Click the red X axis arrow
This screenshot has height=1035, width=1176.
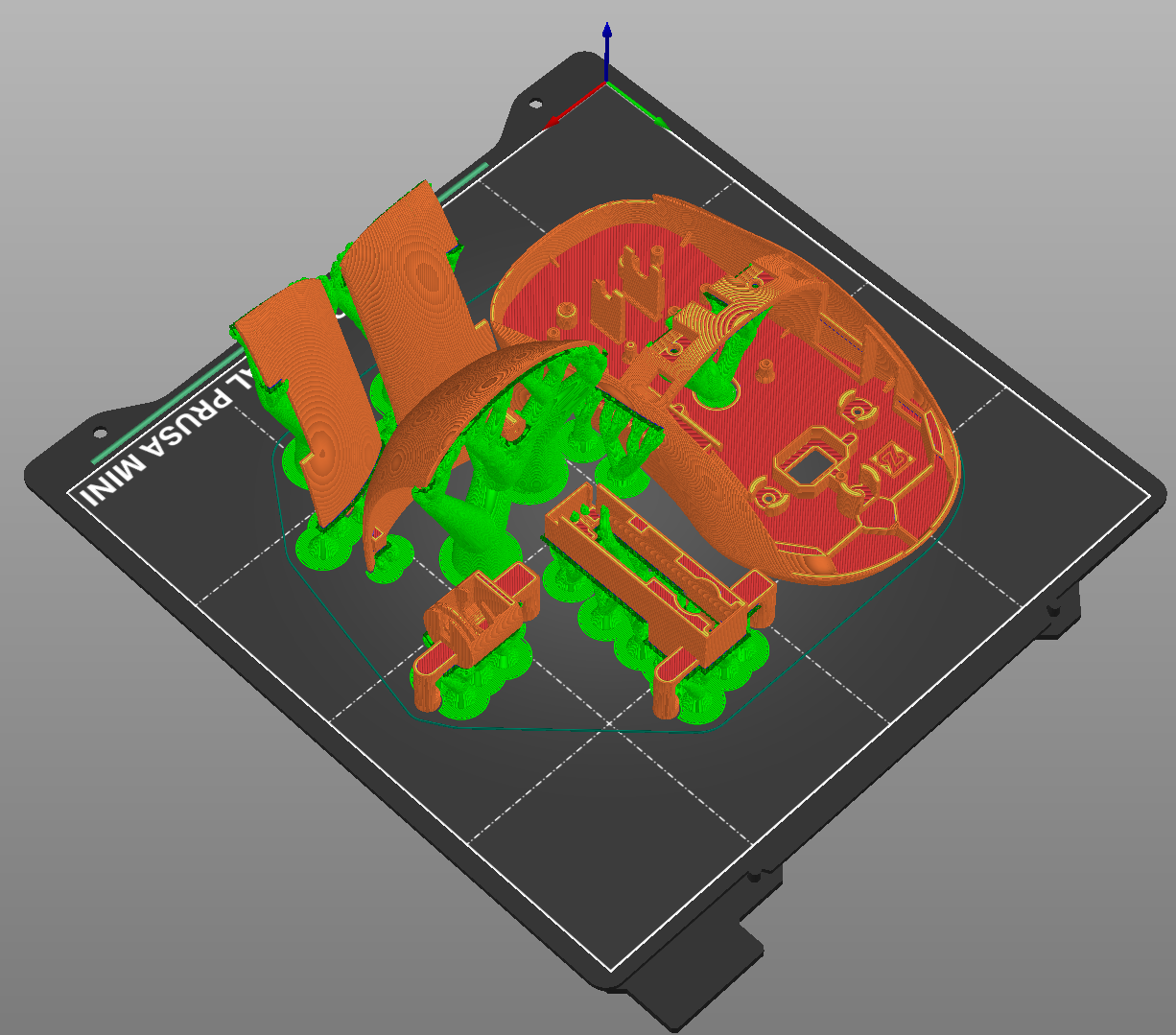click(x=574, y=106)
